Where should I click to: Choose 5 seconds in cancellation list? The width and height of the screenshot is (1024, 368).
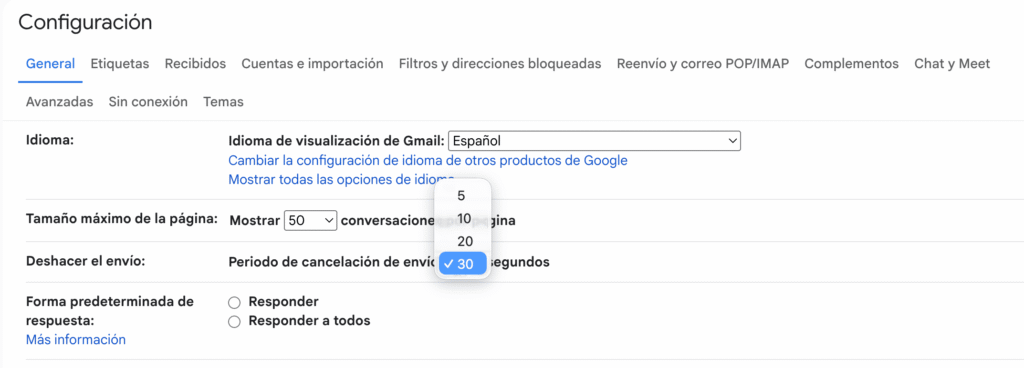click(462, 196)
